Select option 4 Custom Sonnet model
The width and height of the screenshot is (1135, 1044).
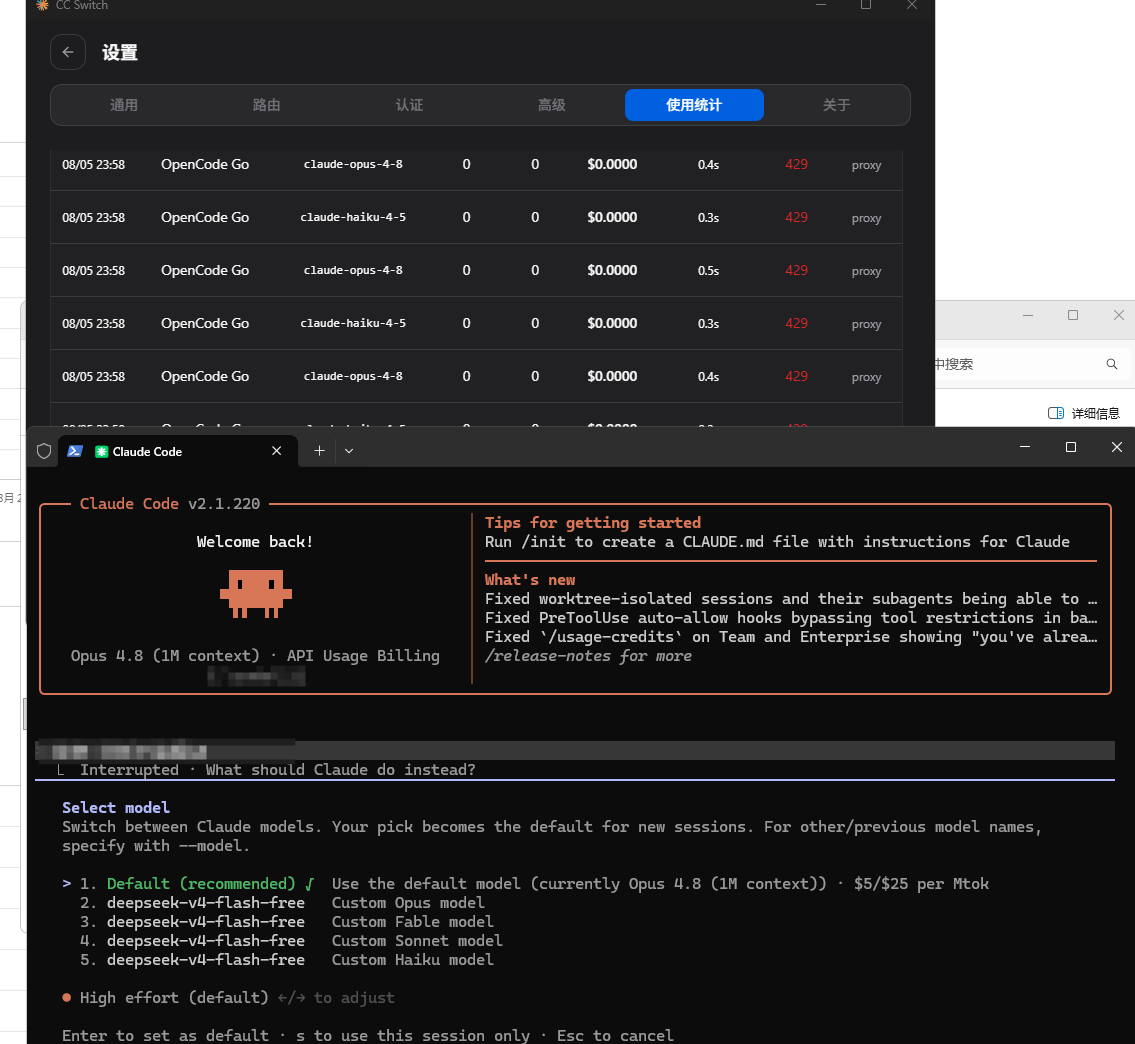pyautogui.click(x=291, y=940)
